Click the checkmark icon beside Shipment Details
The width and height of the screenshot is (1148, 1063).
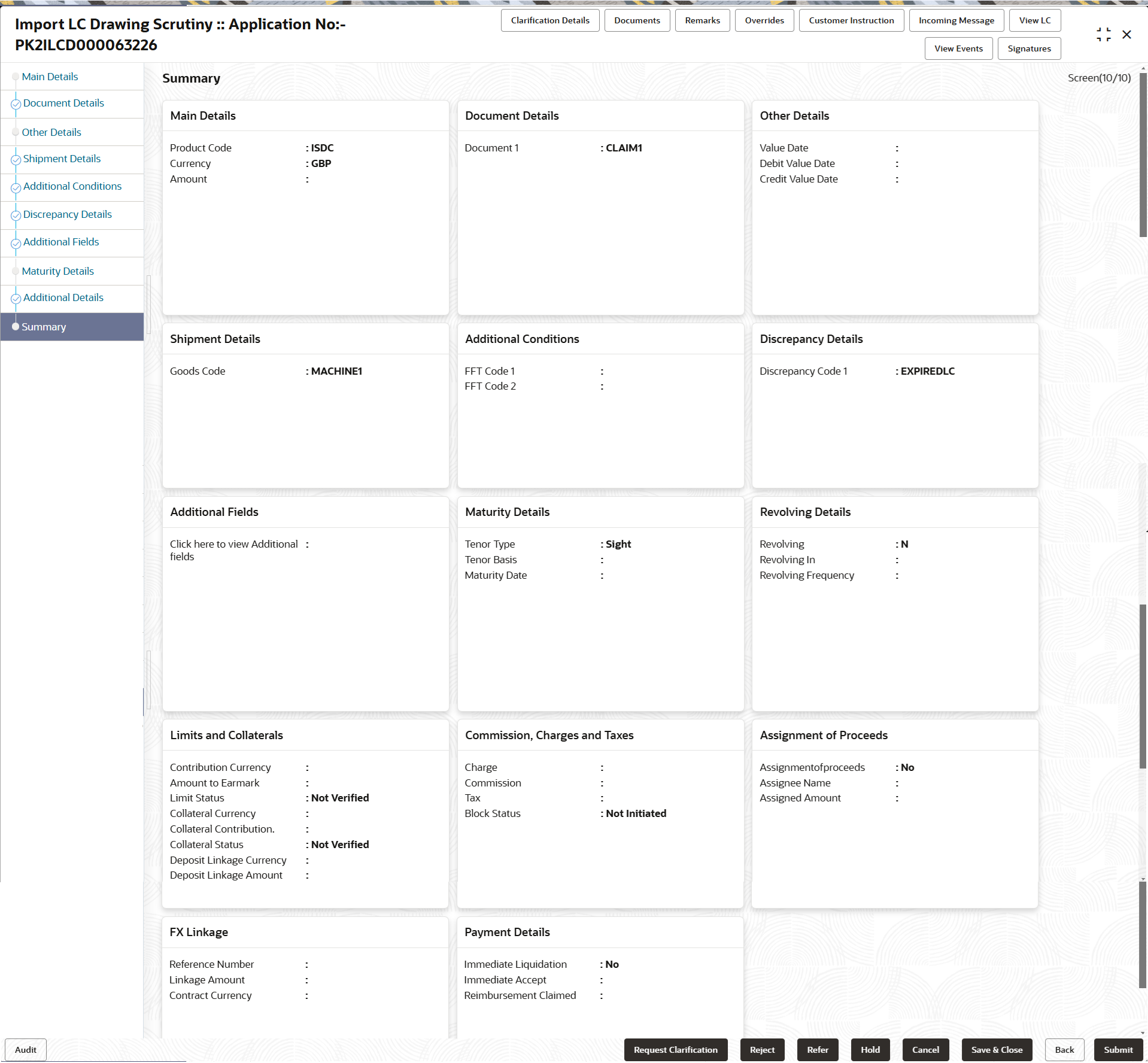click(x=15, y=160)
